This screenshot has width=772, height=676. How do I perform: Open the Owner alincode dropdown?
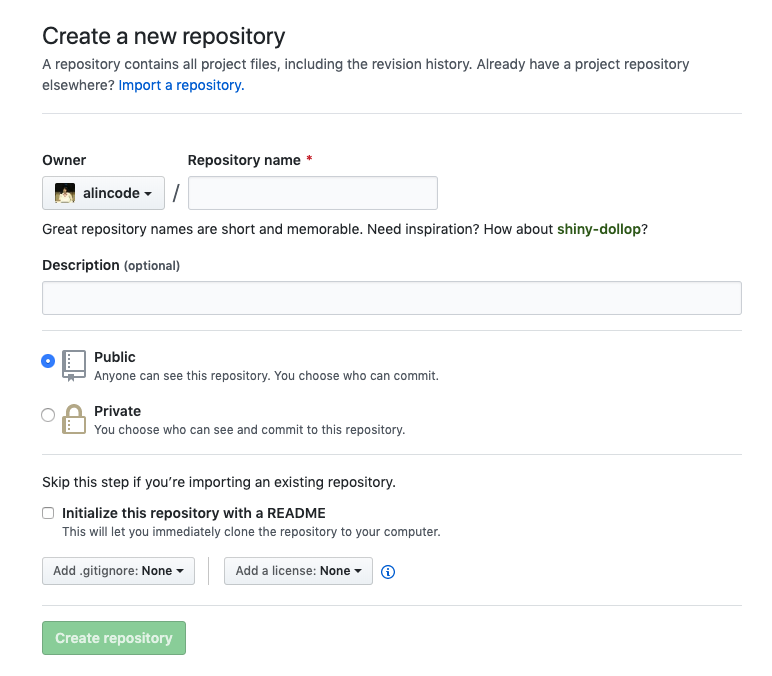[x=103, y=193]
